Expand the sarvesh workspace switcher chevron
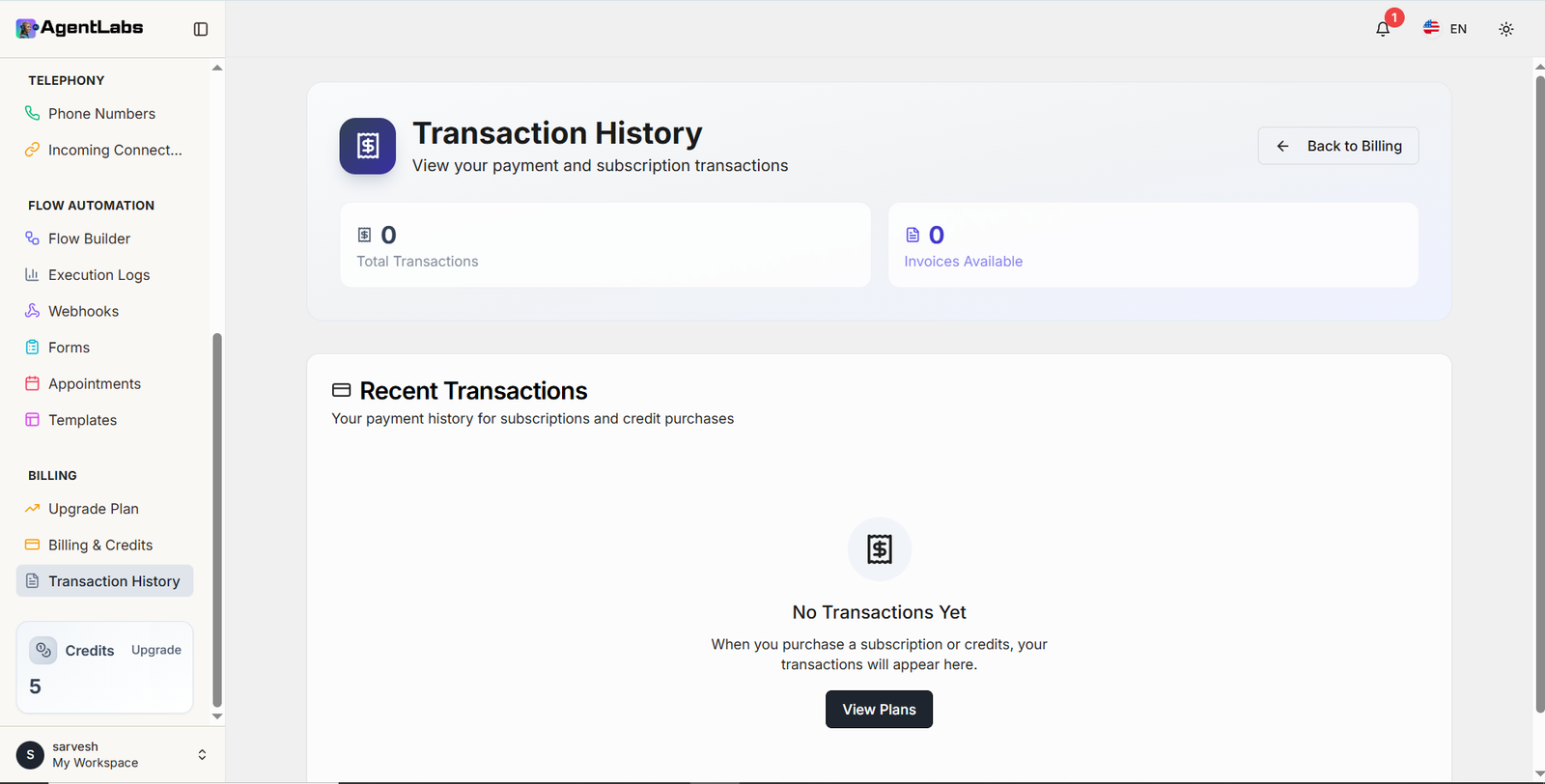The height and width of the screenshot is (784, 1545). coord(202,755)
